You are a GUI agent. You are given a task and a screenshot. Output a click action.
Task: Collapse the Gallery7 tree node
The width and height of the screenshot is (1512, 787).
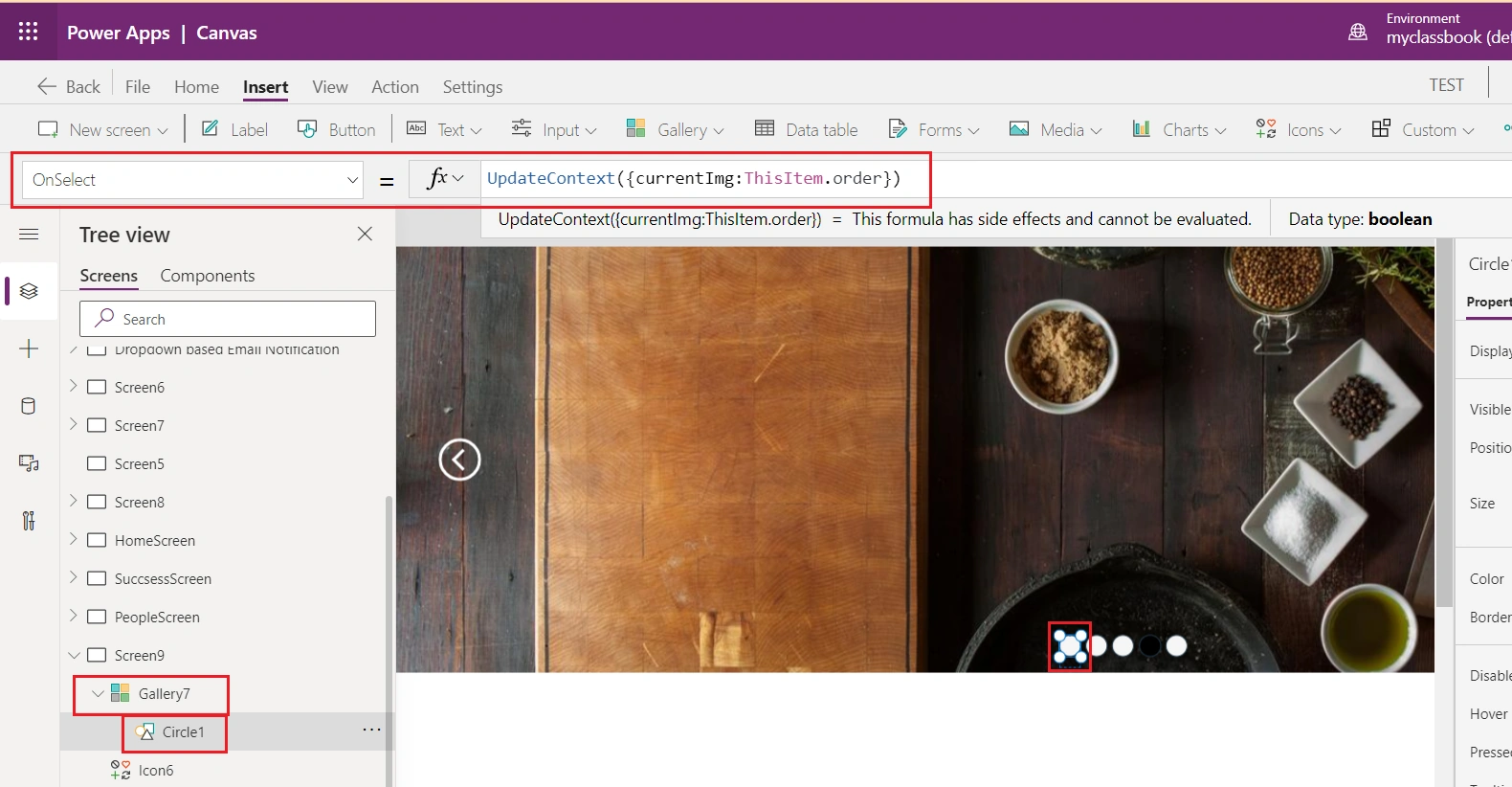click(x=98, y=693)
